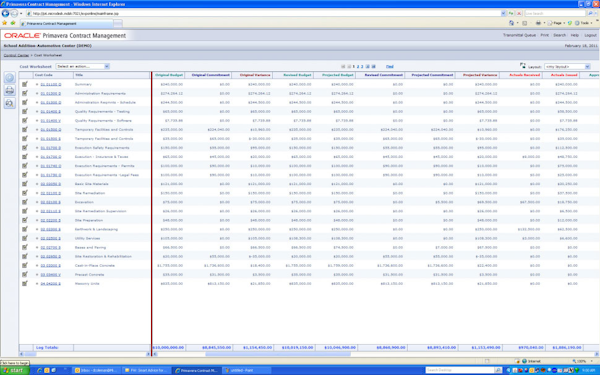The height and width of the screenshot is (375, 600).
Task: Click Help in the top menu
Action: coord(575,35)
